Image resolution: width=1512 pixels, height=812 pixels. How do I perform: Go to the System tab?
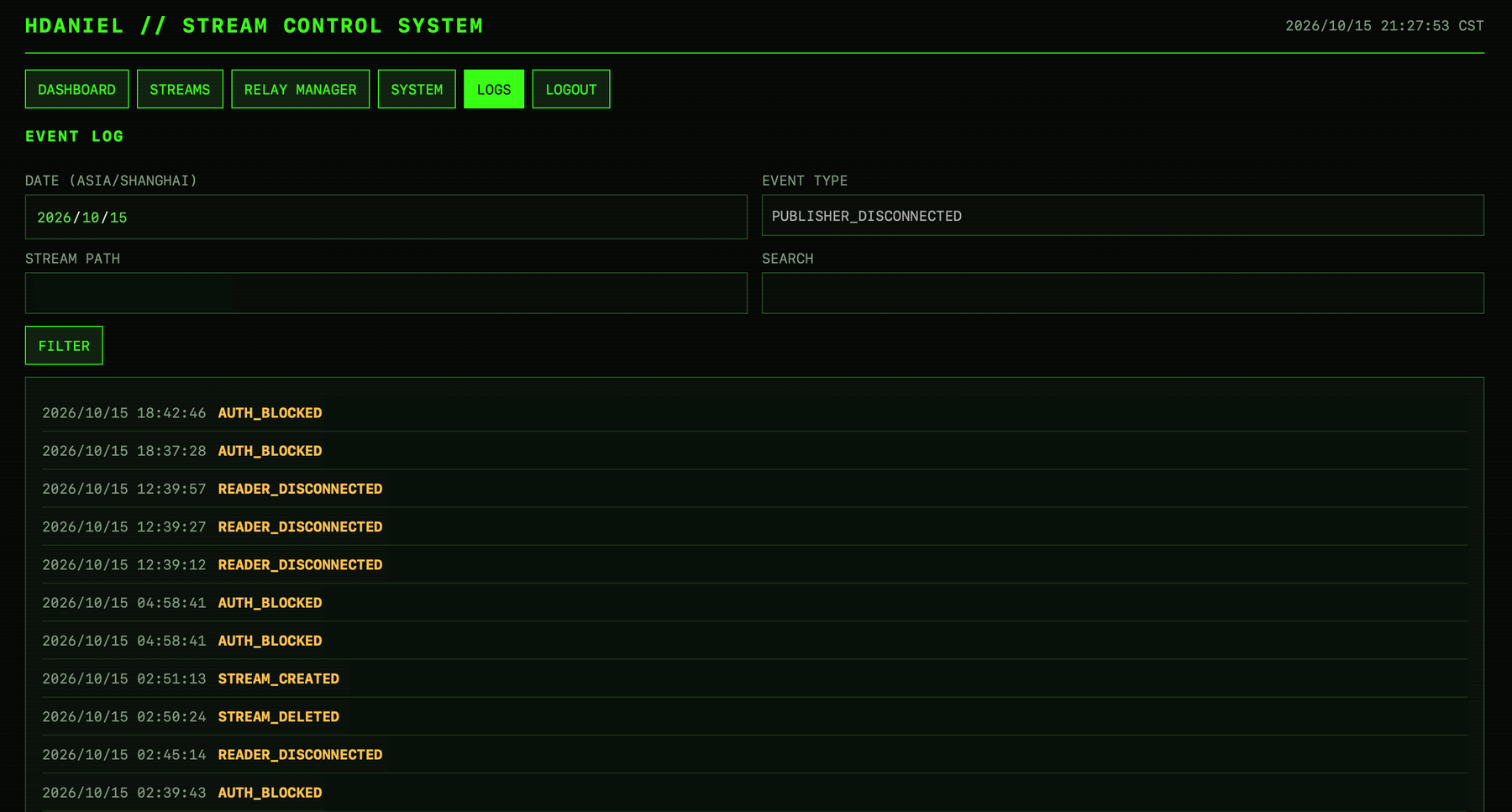coord(417,89)
